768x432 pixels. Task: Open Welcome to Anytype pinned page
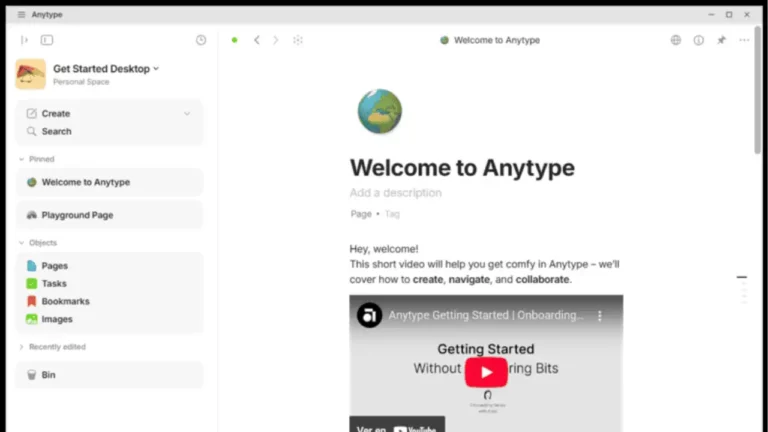click(110, 182)
